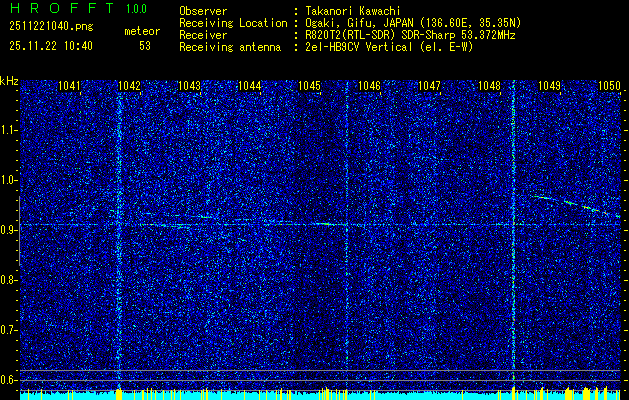This screenshot has height=400, width=629.
Task: Click the 1048 time marker
Action: (x=489, y=86)
